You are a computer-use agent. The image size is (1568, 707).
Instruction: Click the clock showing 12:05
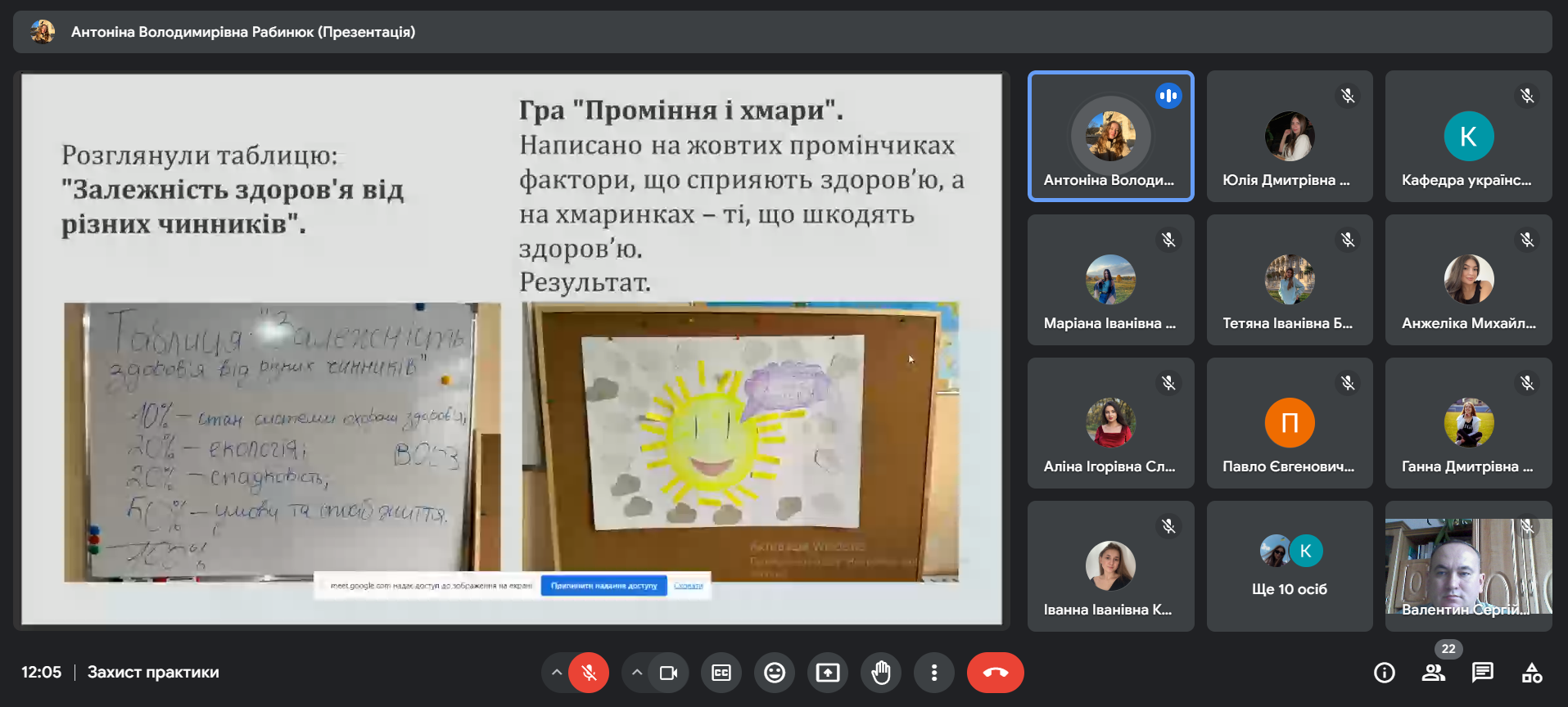click(42, 673)
